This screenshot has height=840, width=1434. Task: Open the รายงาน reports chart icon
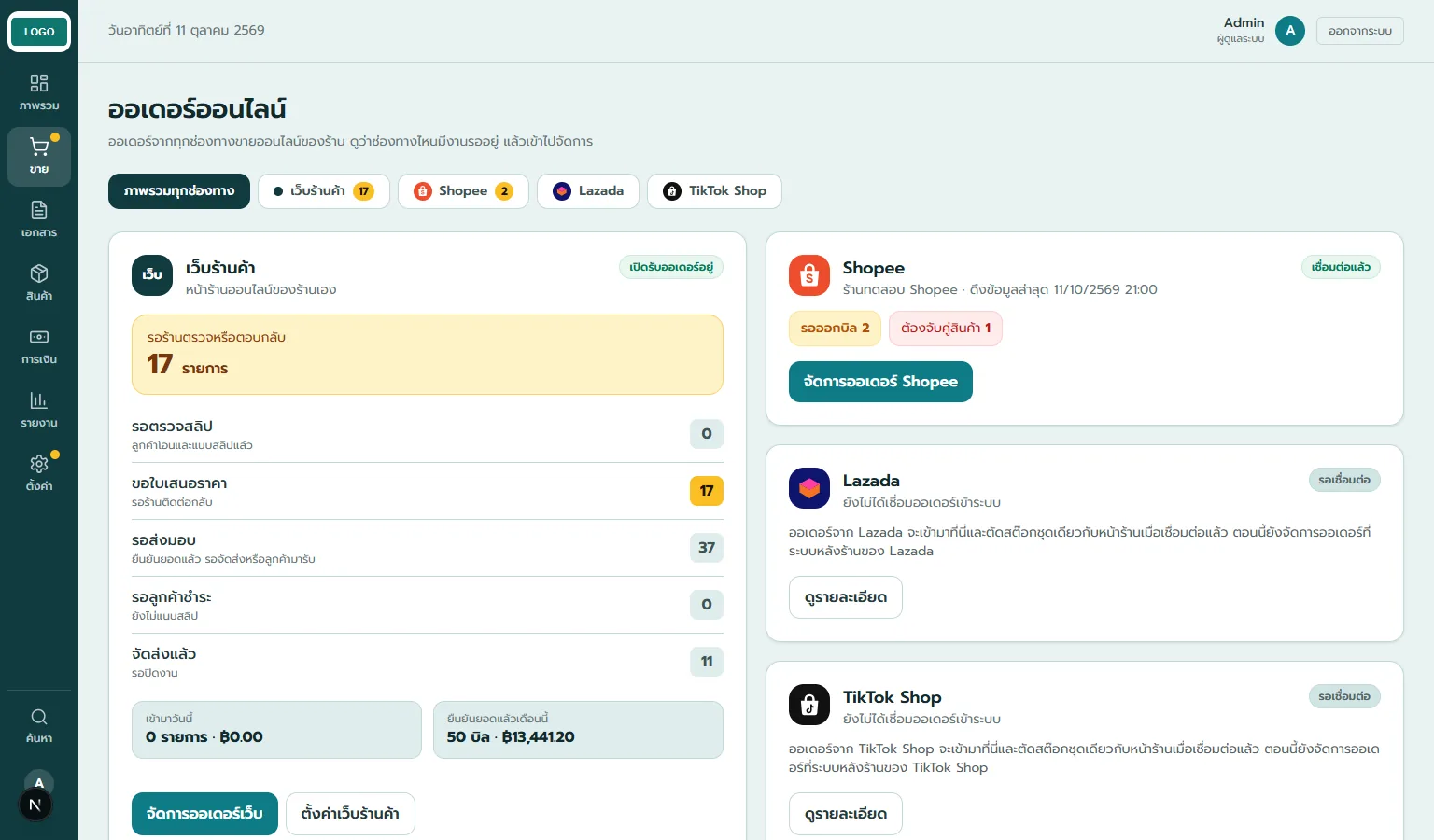coord(39,411)
